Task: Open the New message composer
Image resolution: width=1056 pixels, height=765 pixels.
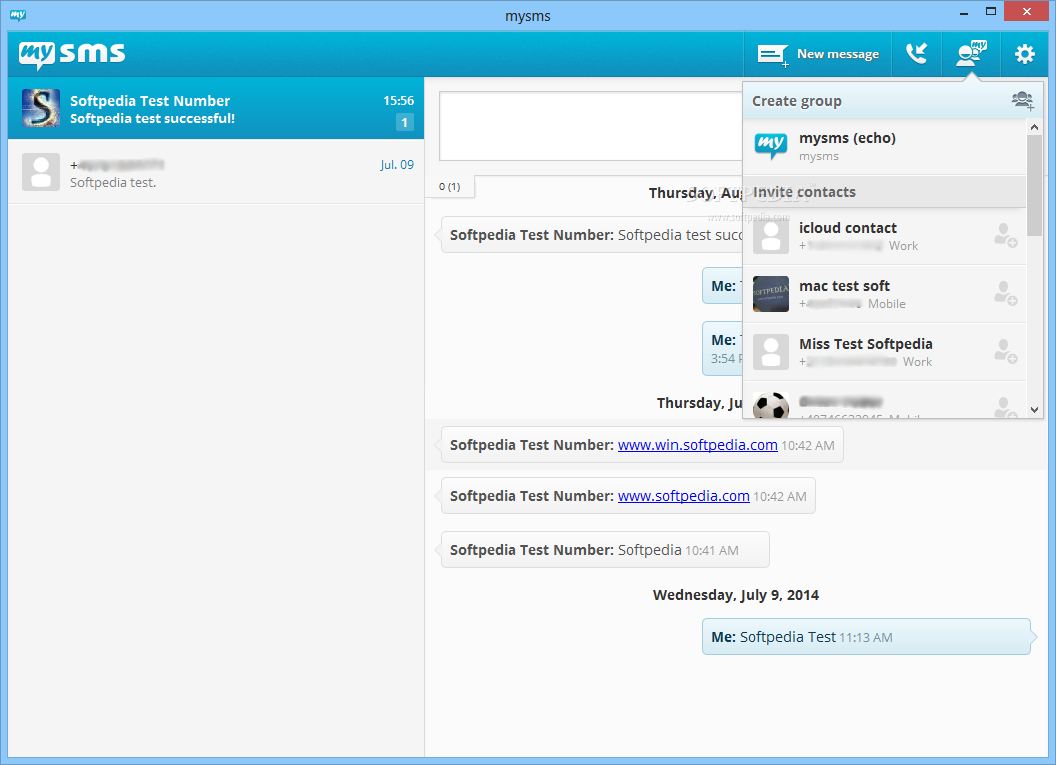Action: pos(818,54)
